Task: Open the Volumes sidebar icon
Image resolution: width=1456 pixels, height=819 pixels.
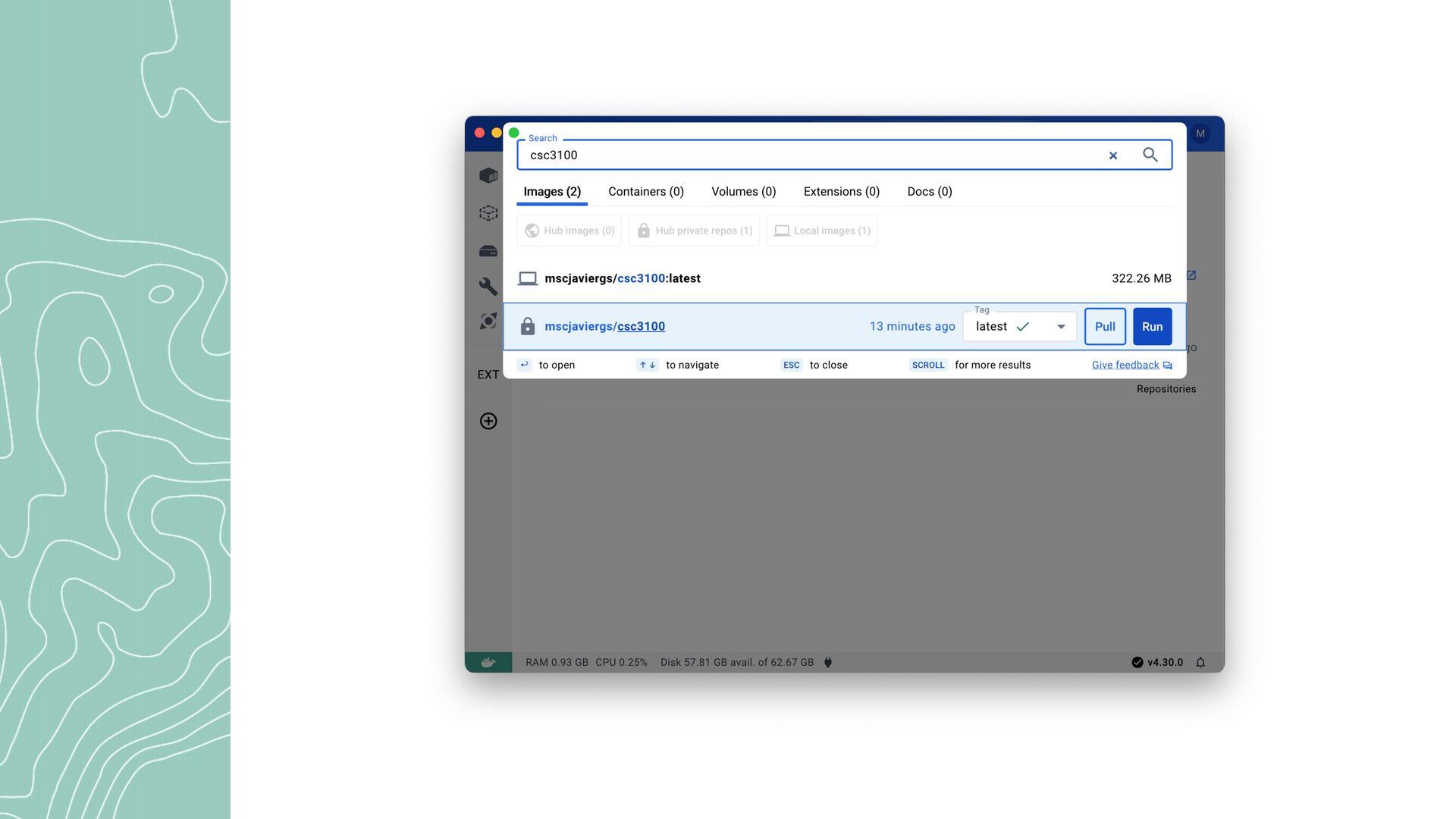Action: [488, 251]
